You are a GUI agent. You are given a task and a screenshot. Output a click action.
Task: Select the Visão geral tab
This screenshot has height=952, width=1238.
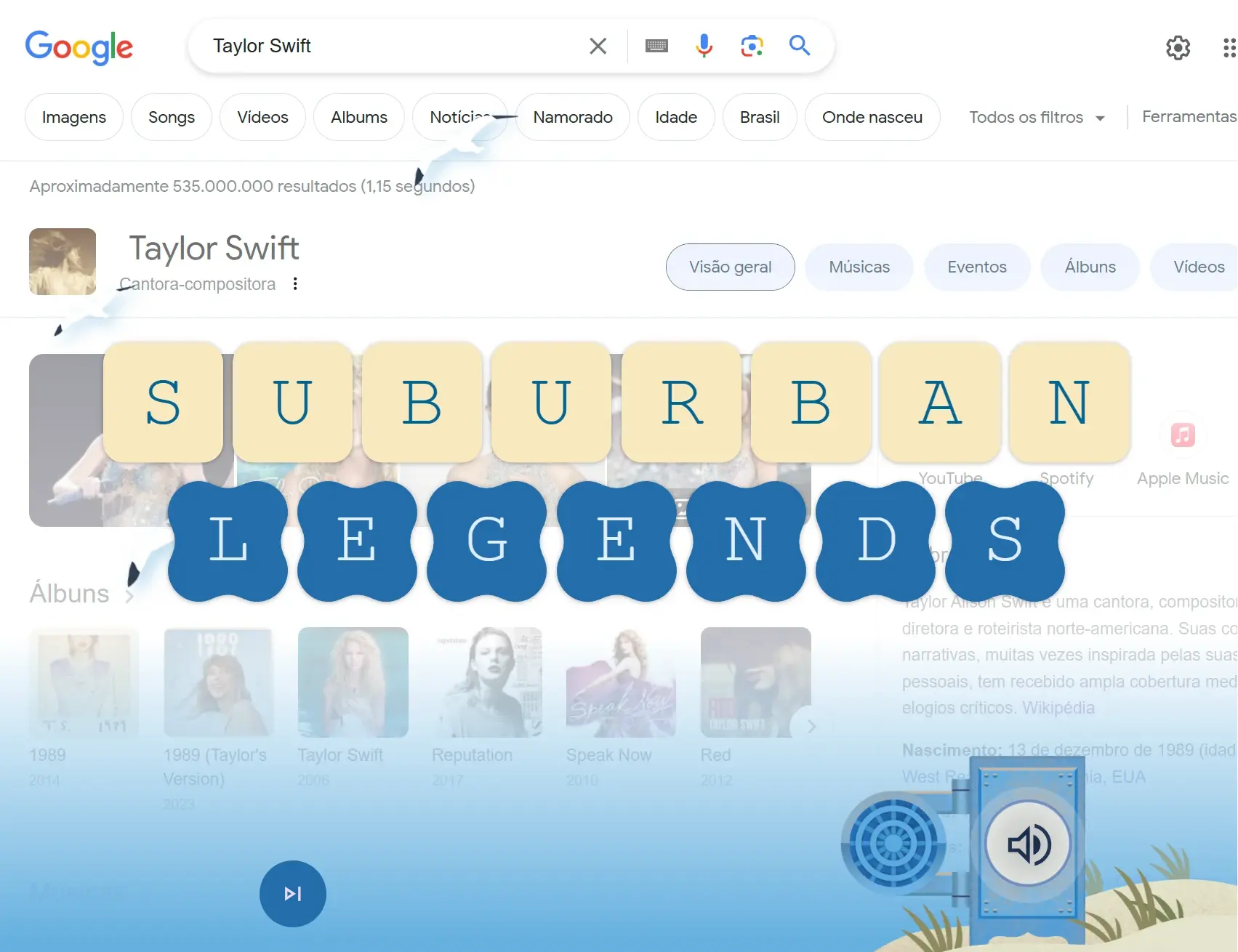(x=731, y=267)
